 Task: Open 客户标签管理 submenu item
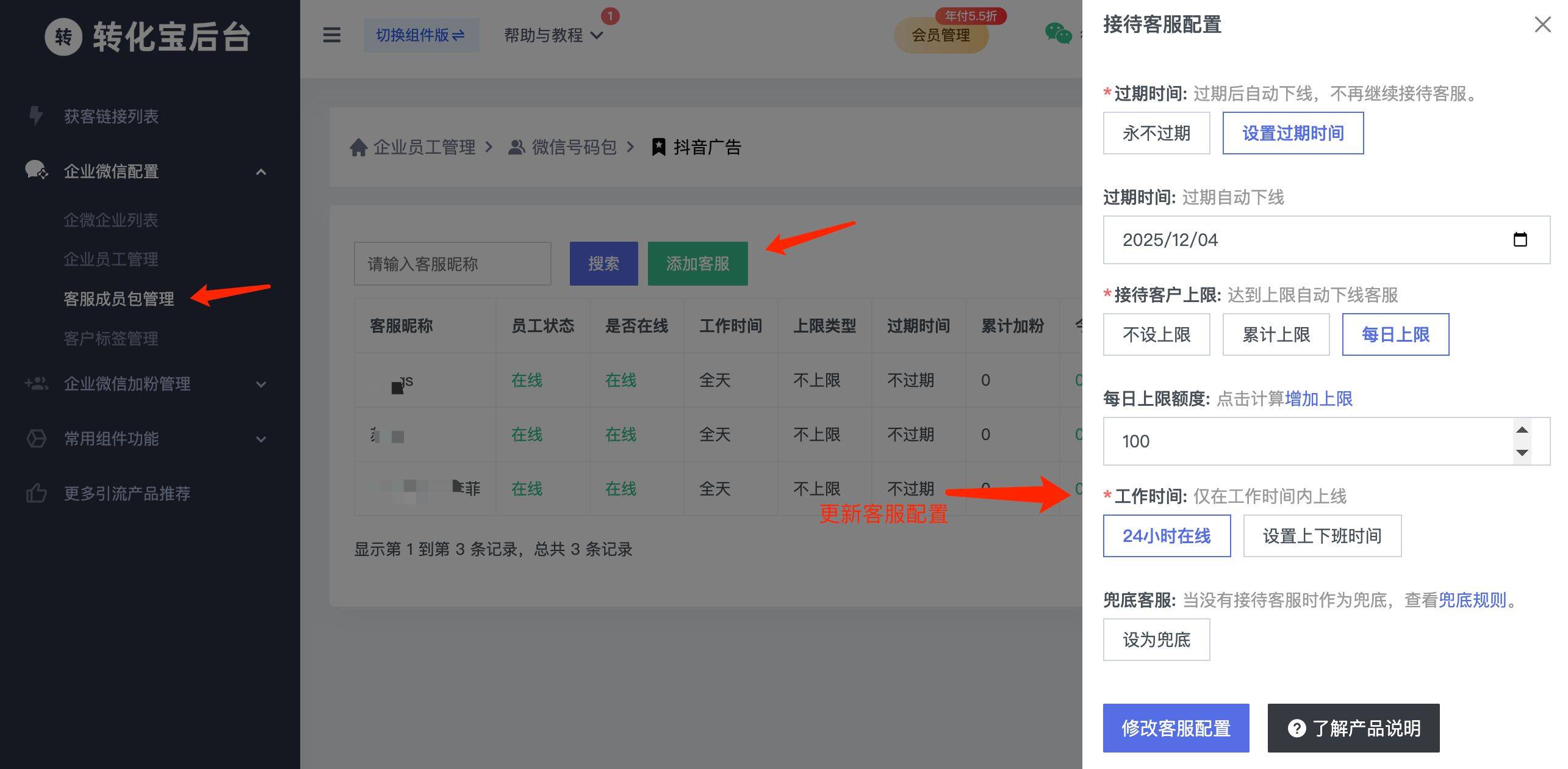tap(111, 339)
